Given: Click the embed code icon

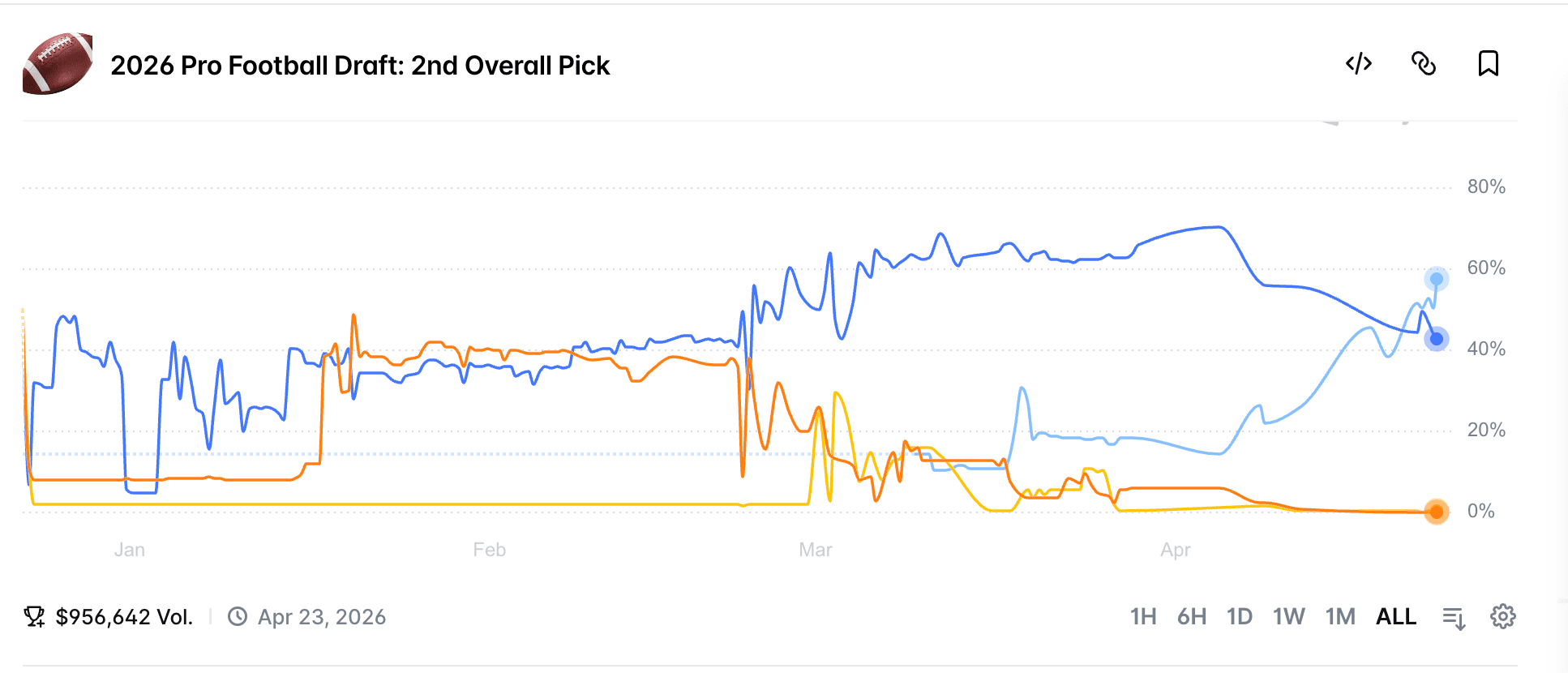Looking at the screenshot, I should pyautogui.click(x=1359, y=63).
